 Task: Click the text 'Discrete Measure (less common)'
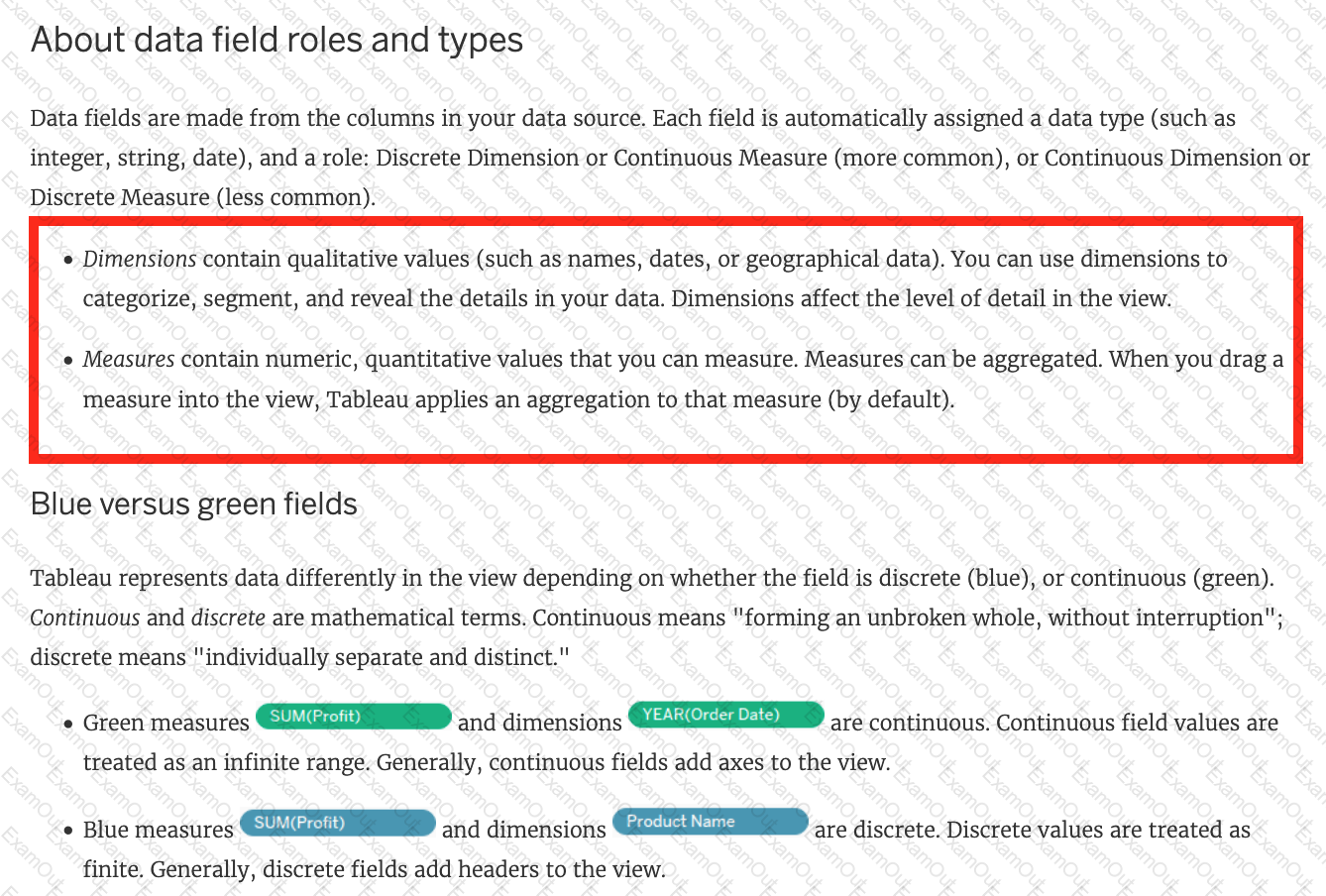[x=203, y=197]
